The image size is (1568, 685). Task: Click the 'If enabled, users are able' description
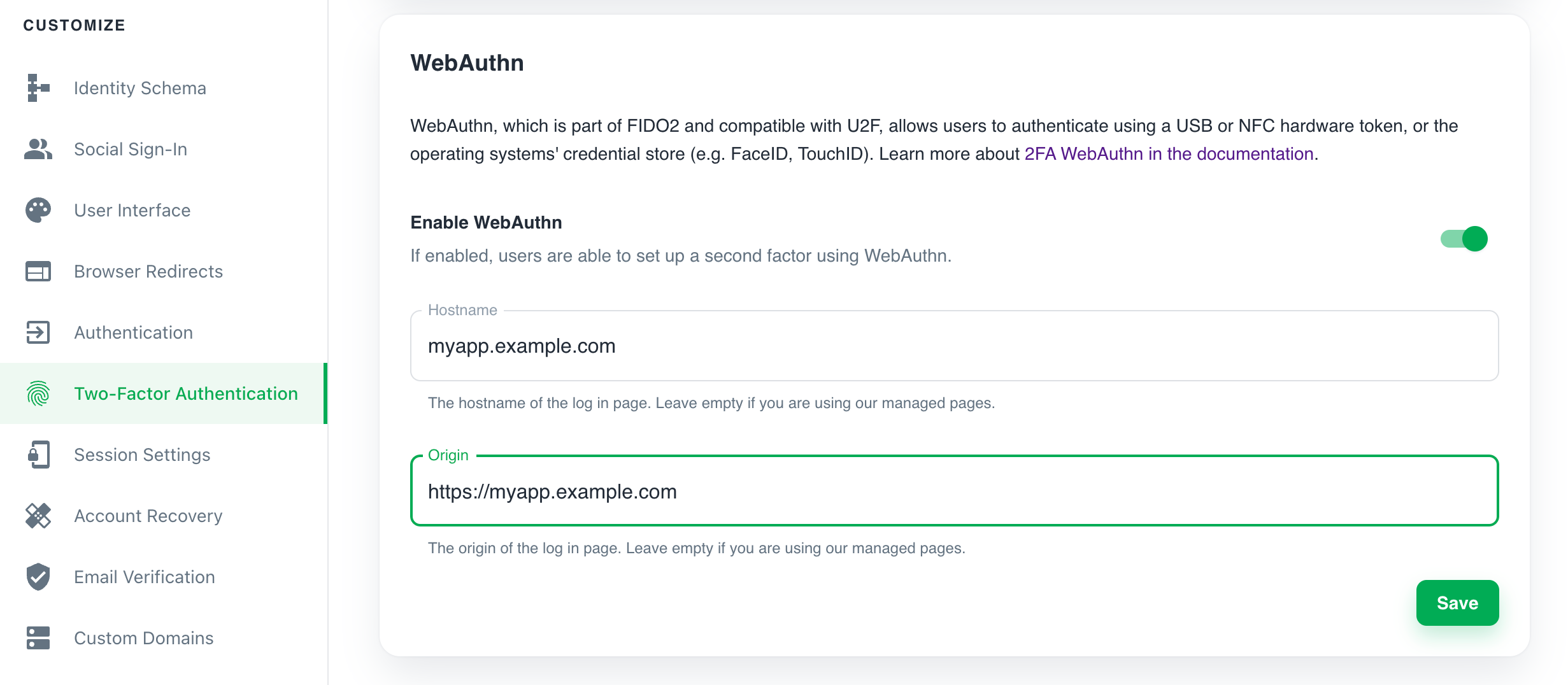pos(681,256)
